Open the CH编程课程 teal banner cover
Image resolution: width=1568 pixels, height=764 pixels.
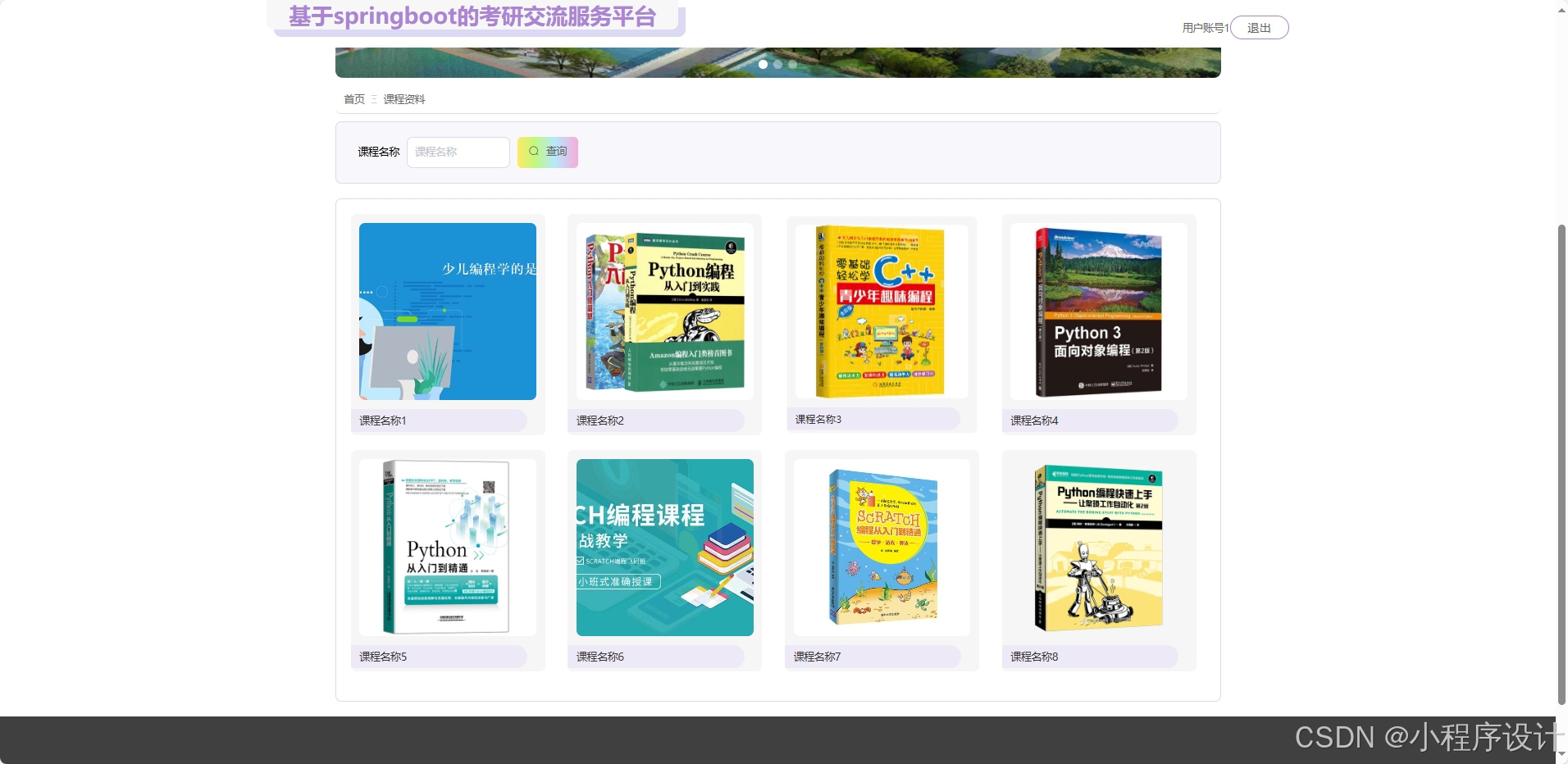[x=665, y=548]
